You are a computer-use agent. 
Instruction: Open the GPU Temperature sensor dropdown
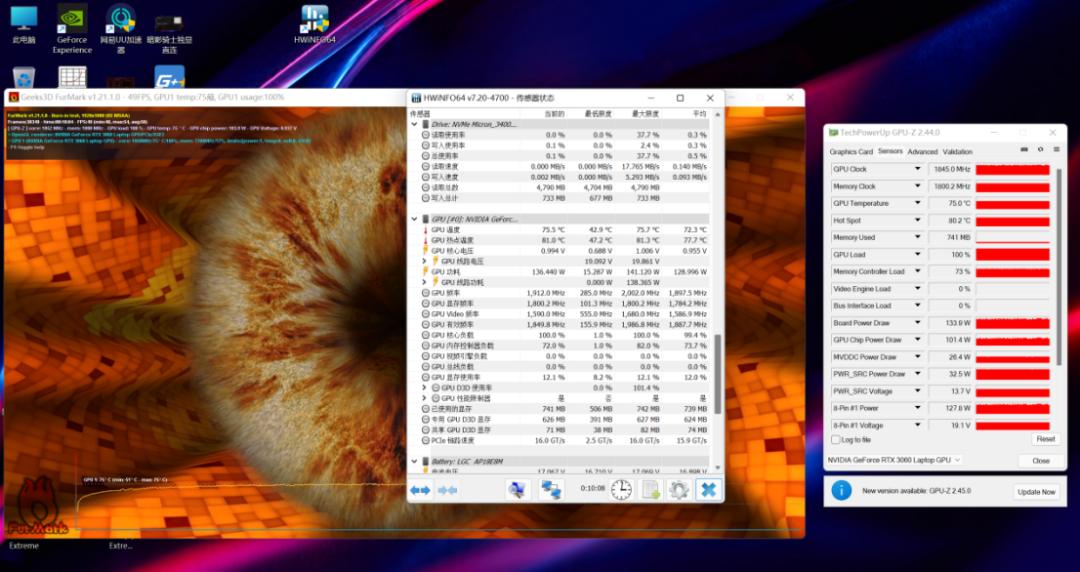coord(917,204)
